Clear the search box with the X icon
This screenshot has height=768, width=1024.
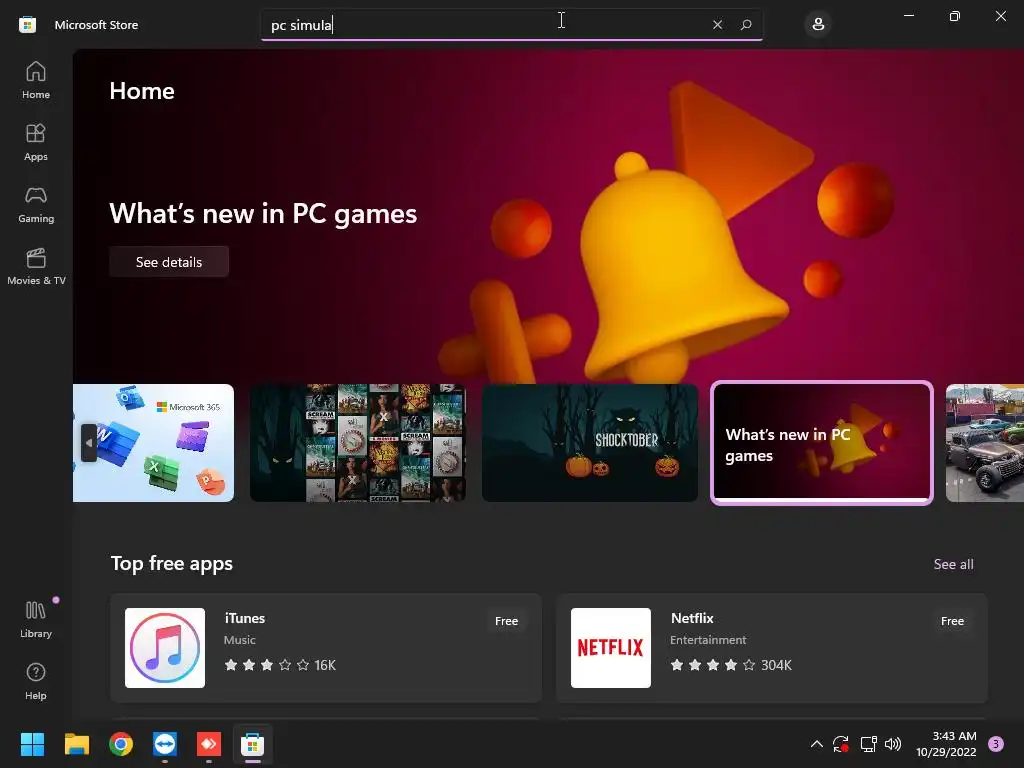pos(717,25)
